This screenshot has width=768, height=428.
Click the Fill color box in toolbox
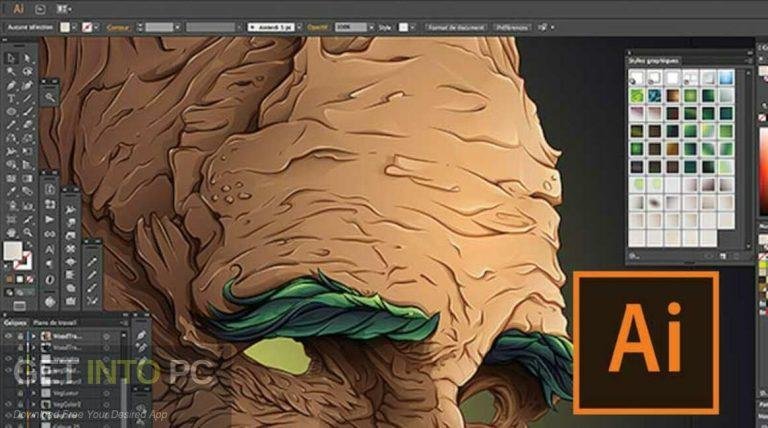(12, 251)
